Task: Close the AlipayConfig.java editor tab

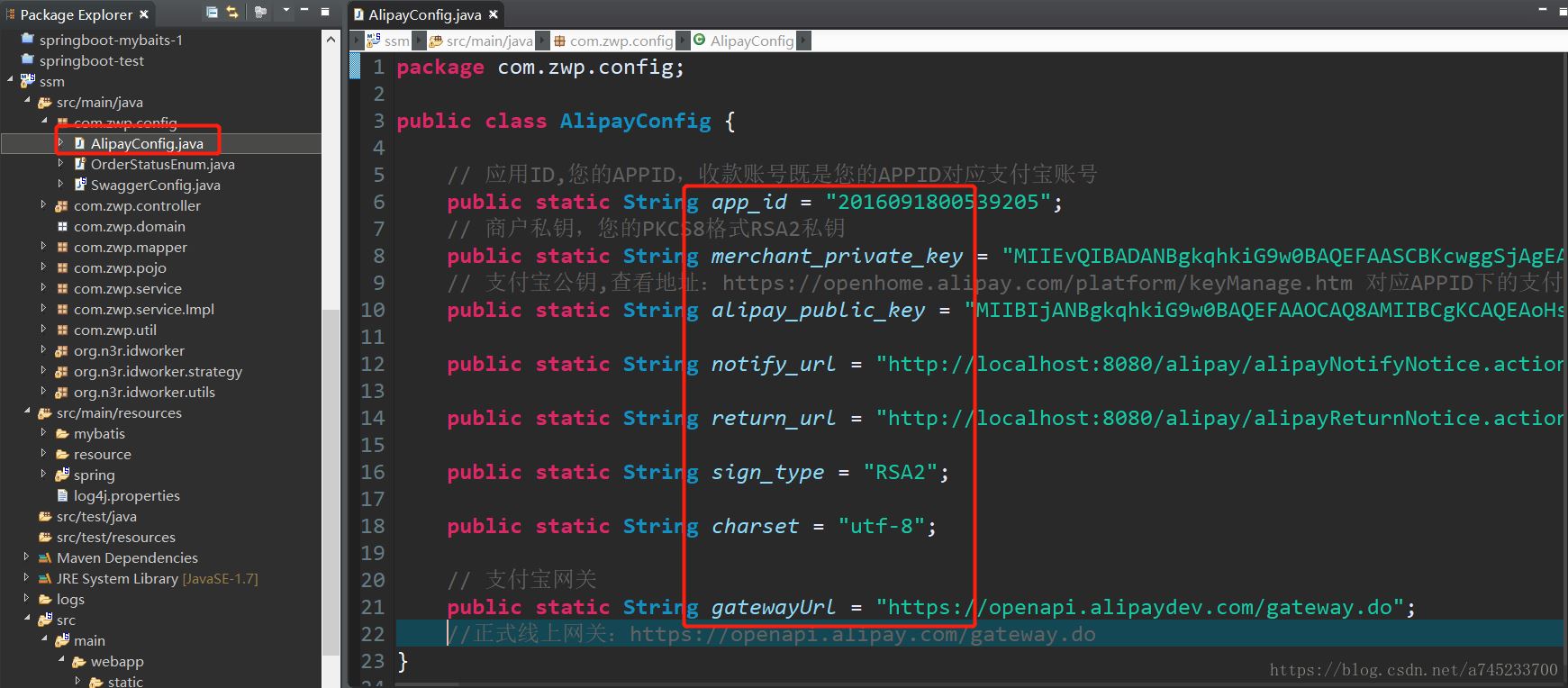Action: (493, 14)
